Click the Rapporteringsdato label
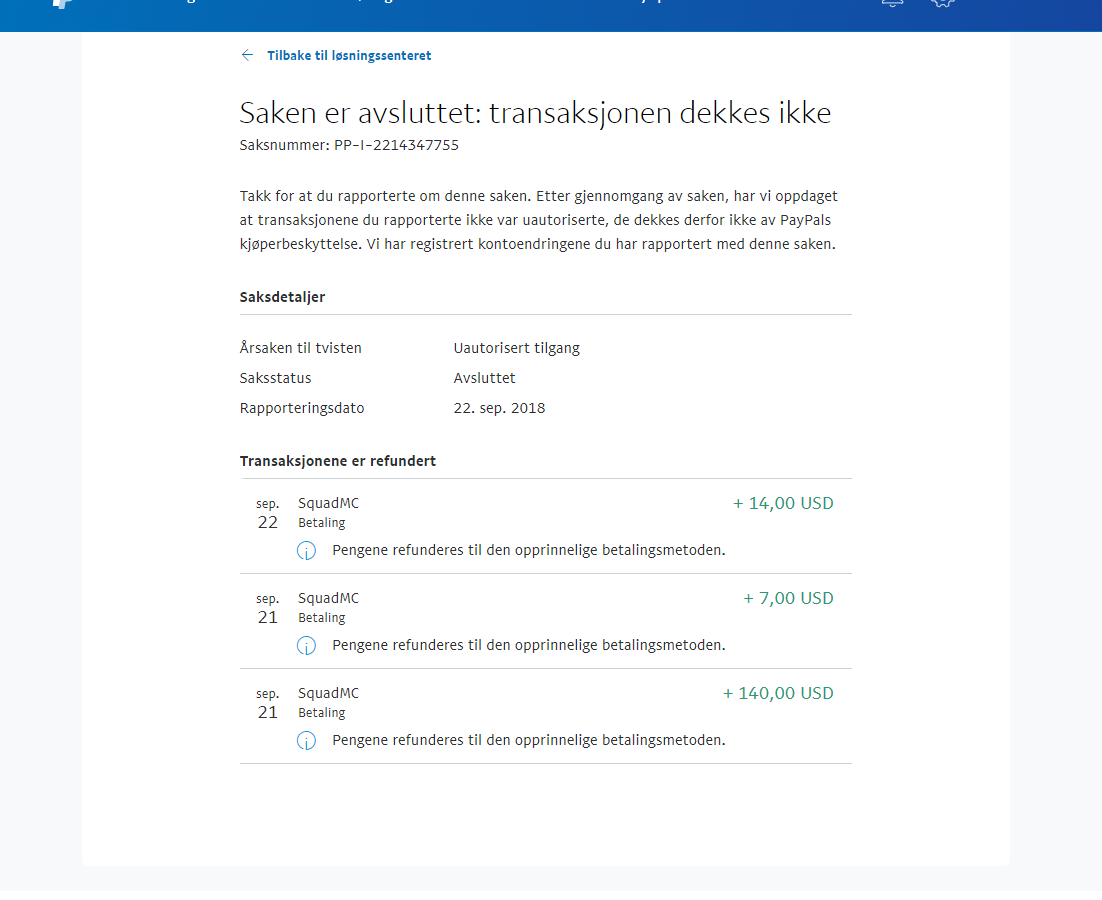This screenshot has height=900, width=1102. (302, 408)
